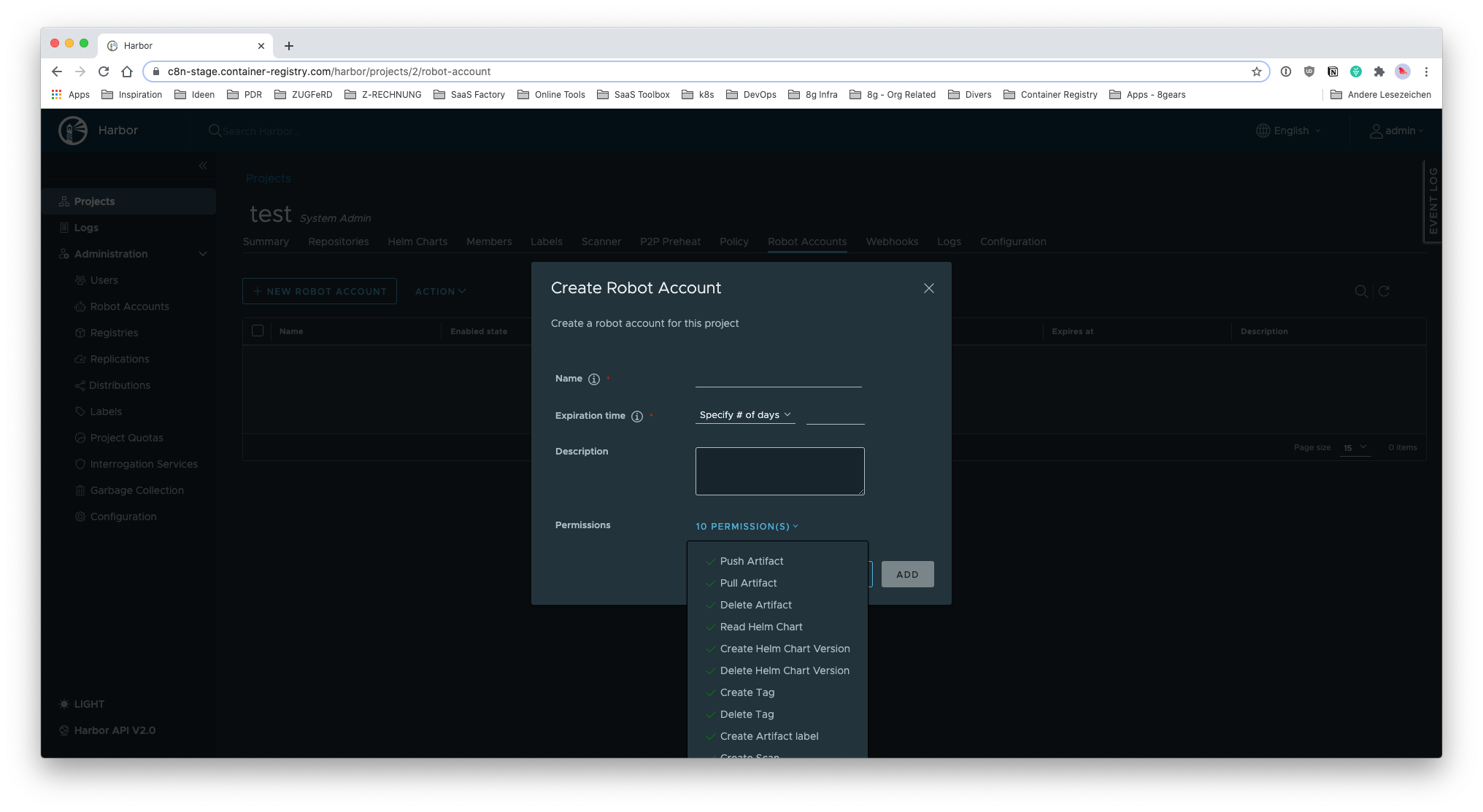The width and height of the screenshot is (1483, 812).
Task: Open Interrogation Services settings
Action: (x=143, y=463)
